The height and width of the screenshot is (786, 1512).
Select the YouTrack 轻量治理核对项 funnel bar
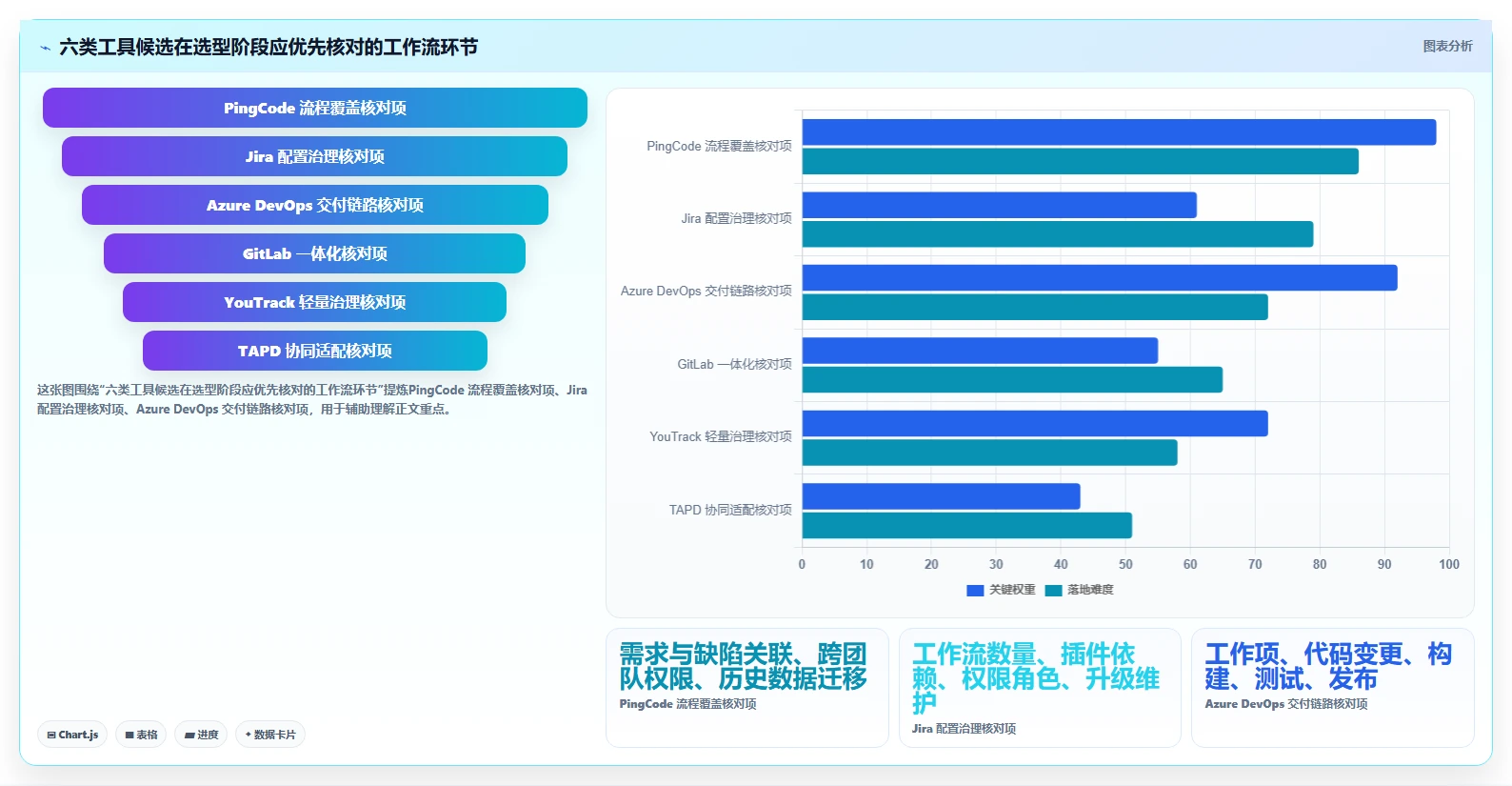pyautogui.click(x=315, y=302)
